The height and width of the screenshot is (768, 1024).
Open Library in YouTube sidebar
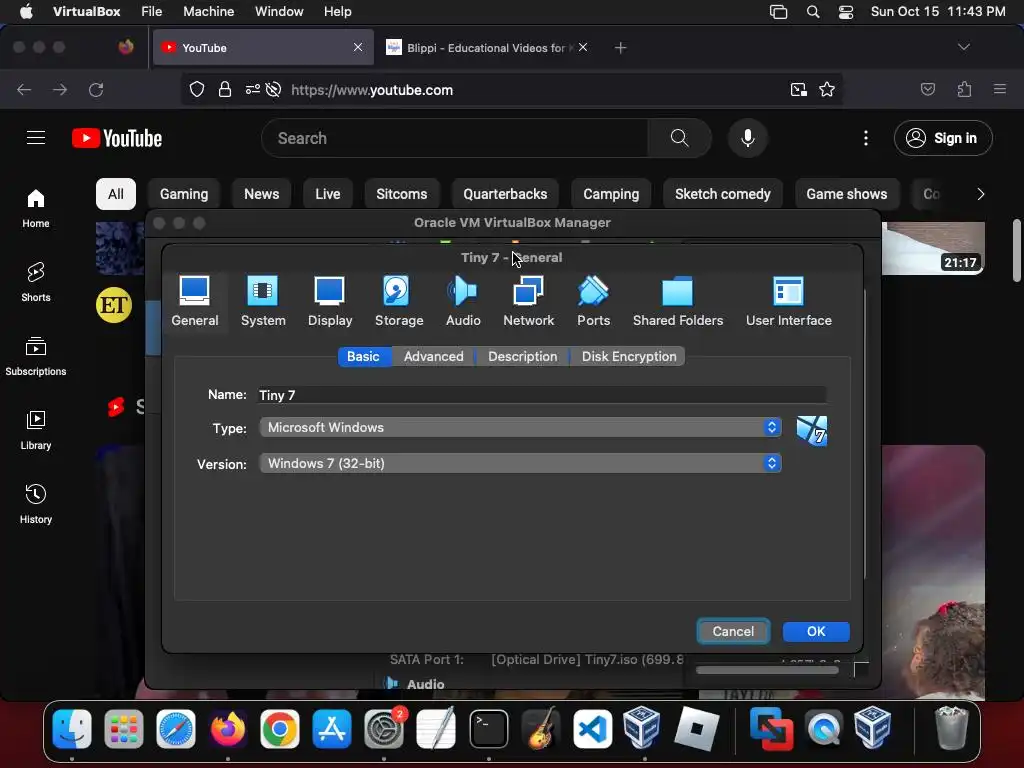[36, 430]
